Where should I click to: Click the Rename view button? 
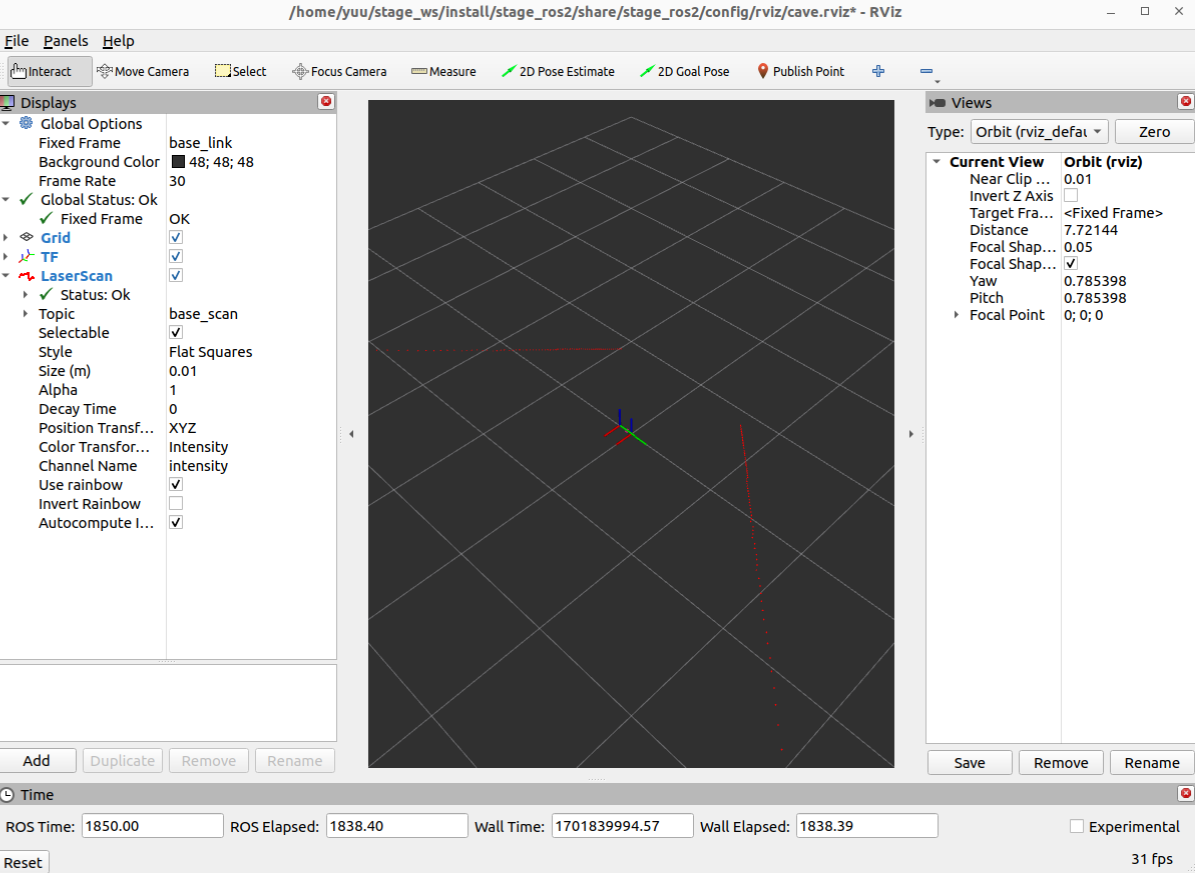1152,762
